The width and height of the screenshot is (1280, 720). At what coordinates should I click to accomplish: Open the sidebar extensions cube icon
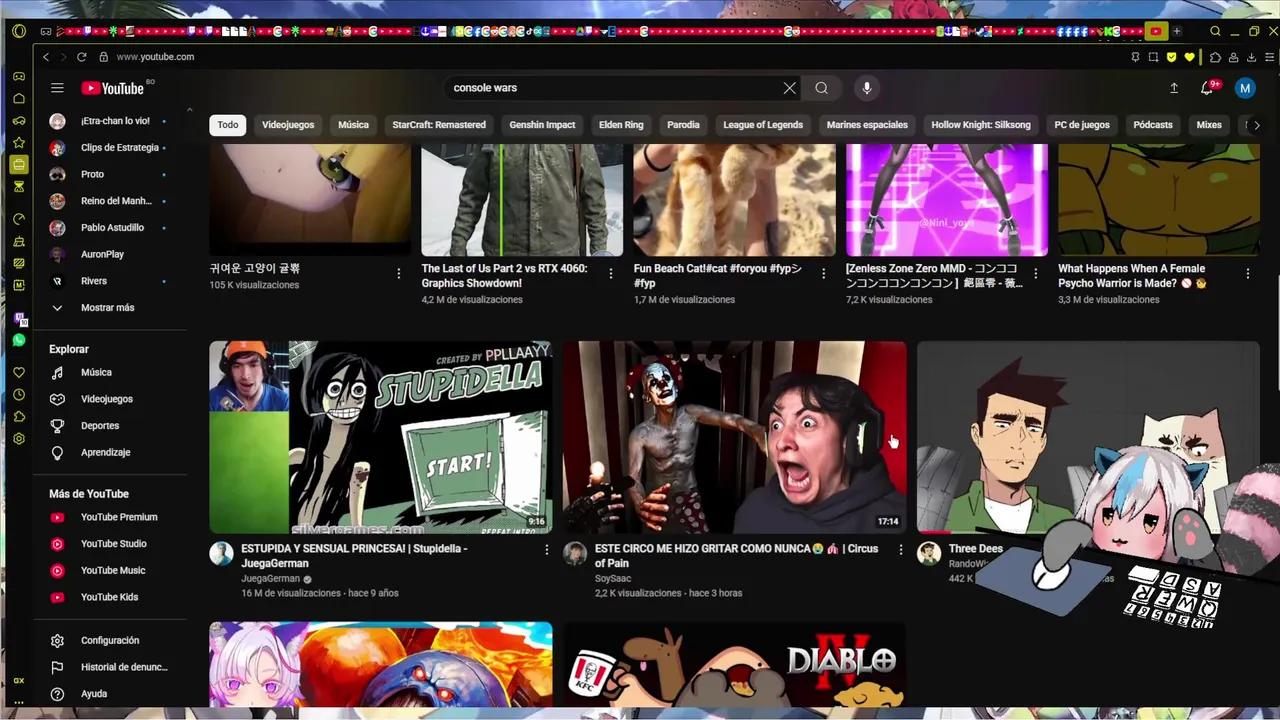[x=18, y=417]
